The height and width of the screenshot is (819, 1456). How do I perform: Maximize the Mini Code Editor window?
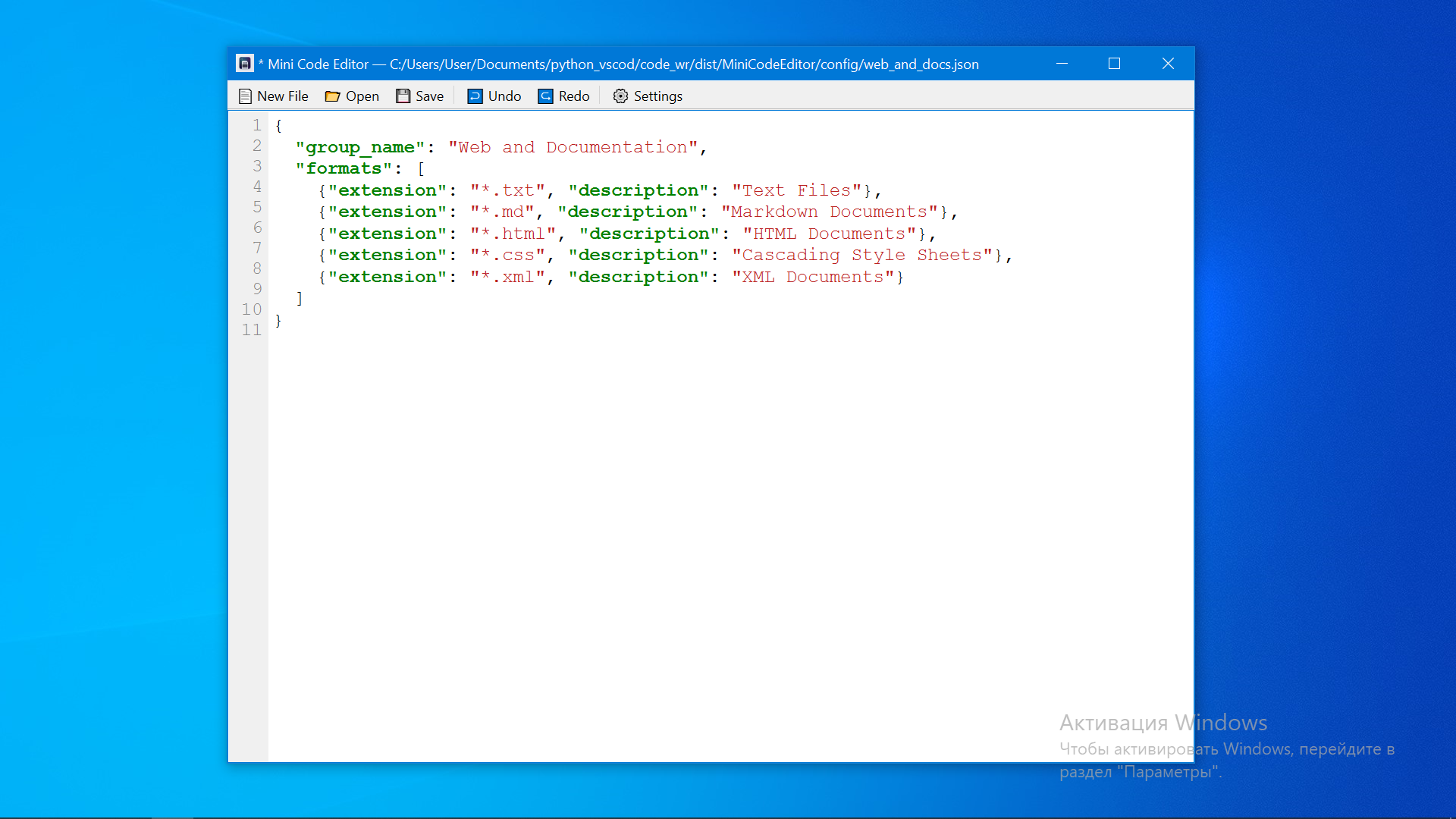[x=1114, y=64]
